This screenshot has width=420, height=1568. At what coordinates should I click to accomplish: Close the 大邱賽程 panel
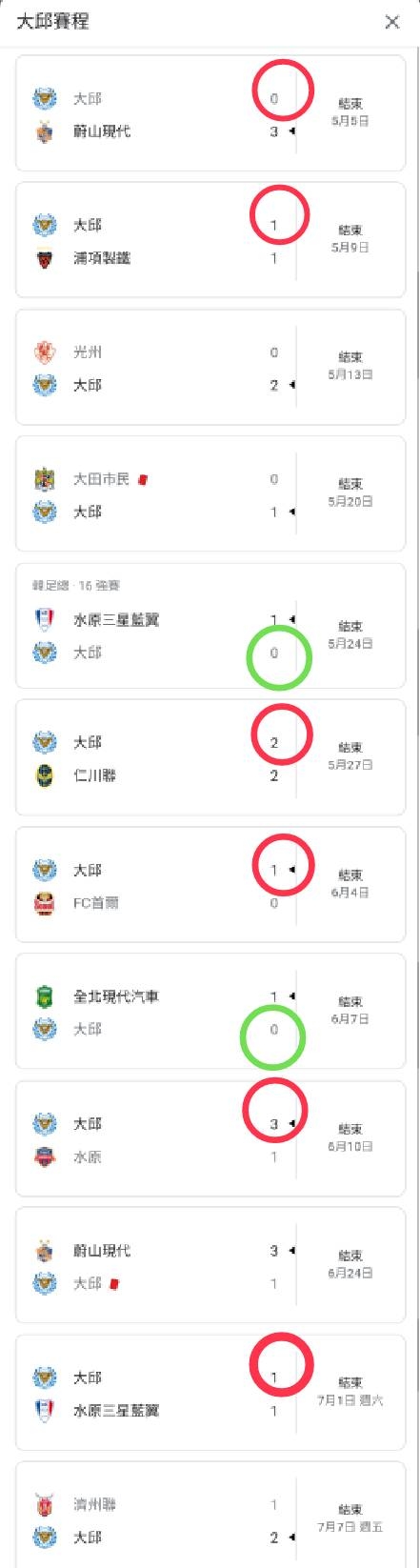click(391, 22)
